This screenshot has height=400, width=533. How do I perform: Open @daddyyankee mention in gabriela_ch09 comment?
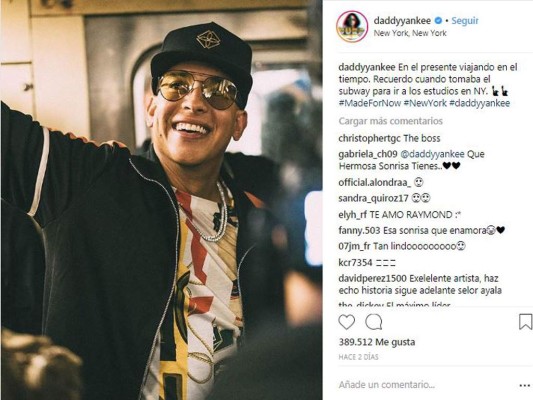[432, 154]
